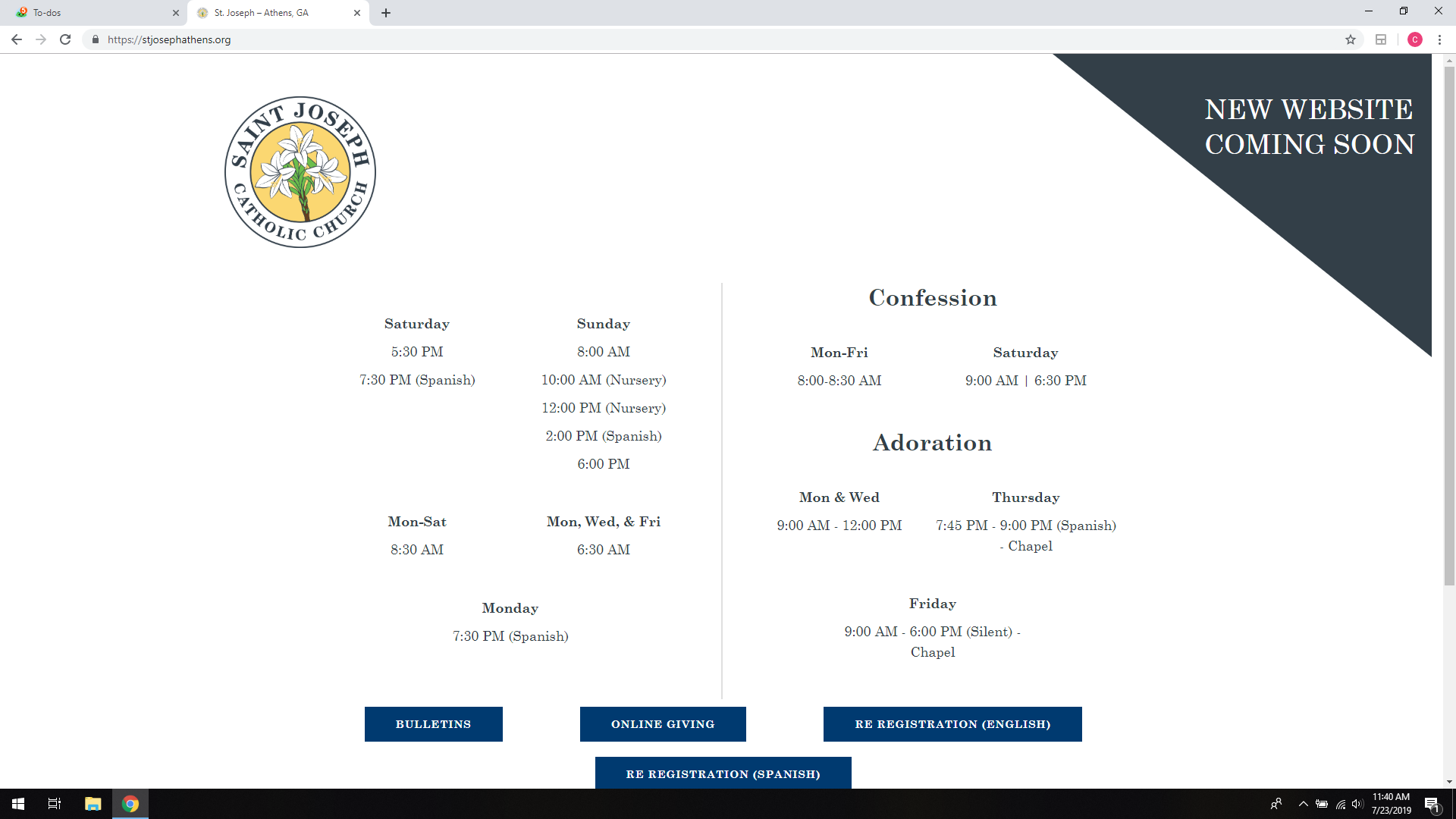Click the extension icon next to bookmark star
Screen dimensions: 1456x819
[1381, 39]
